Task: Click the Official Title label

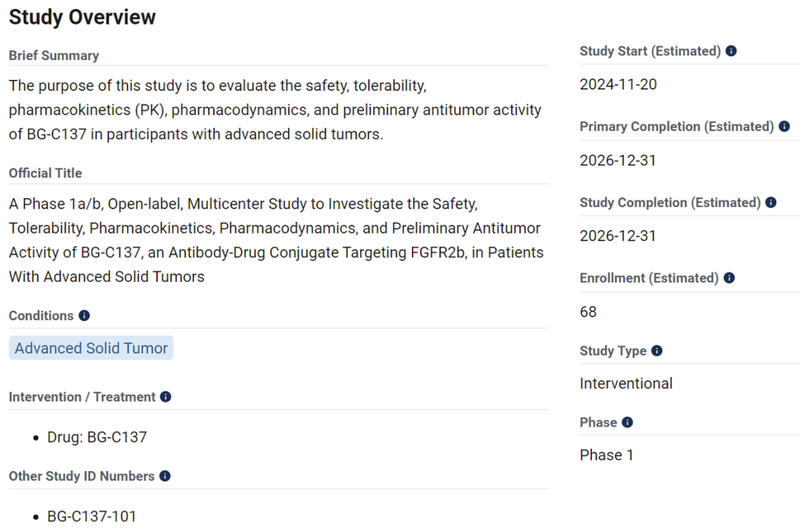Action: point(46,174)
